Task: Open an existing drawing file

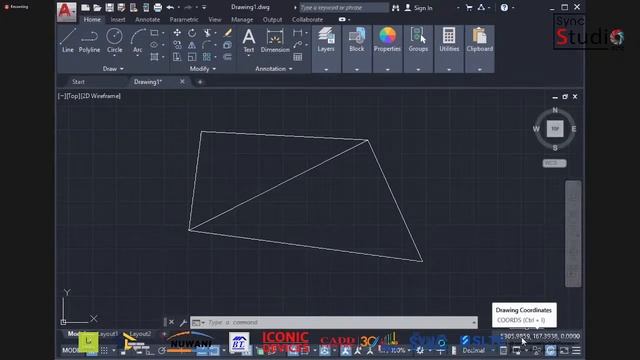Action: (97, 7)
